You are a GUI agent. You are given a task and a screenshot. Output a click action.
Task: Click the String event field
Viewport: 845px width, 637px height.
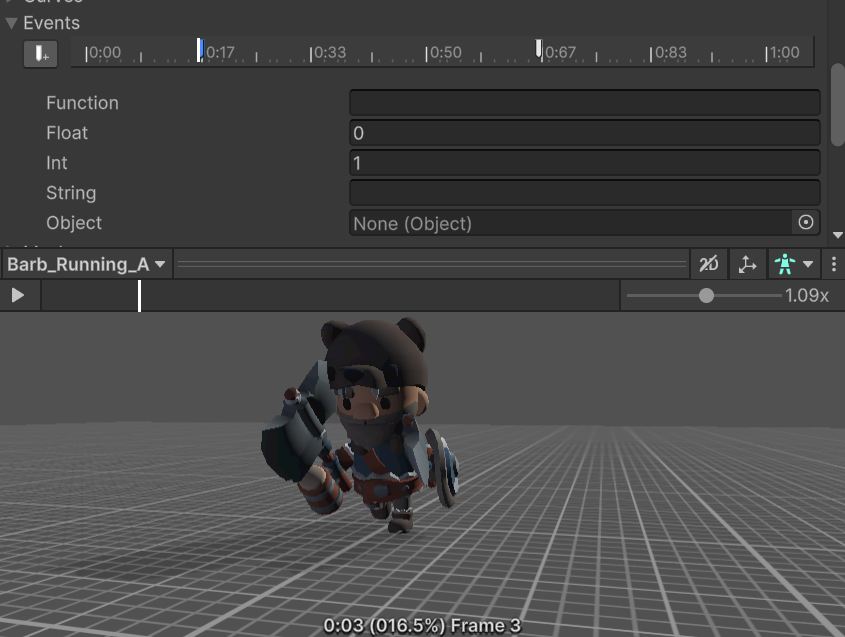click(x=585, y=192)
